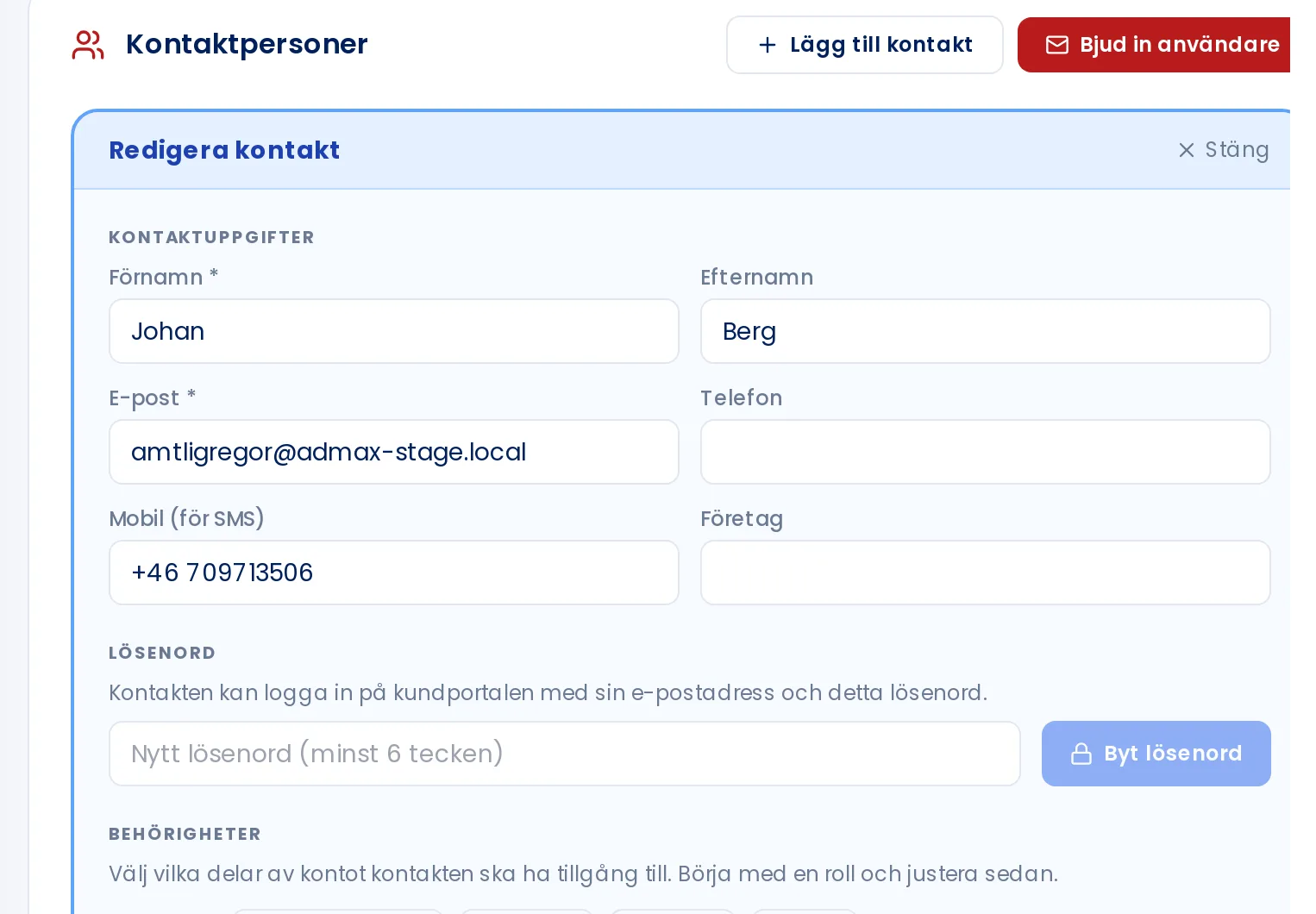1316x914 pixels.
Task: Select the Efternamn field containing Berg
Action: pos(986,331)
